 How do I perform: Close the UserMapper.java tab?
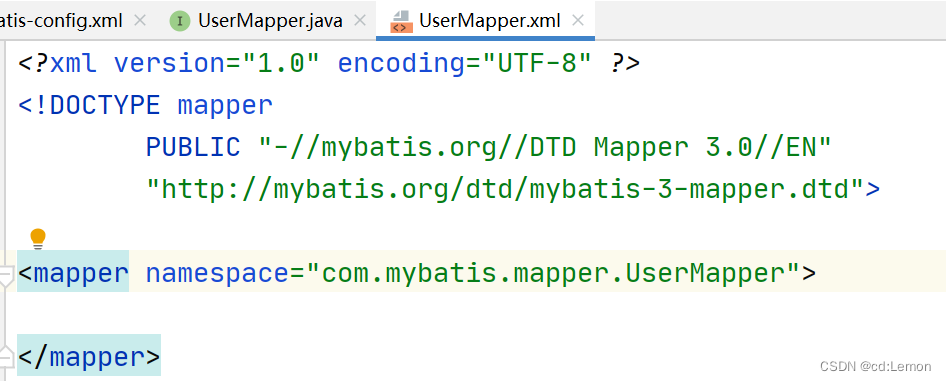360,20
